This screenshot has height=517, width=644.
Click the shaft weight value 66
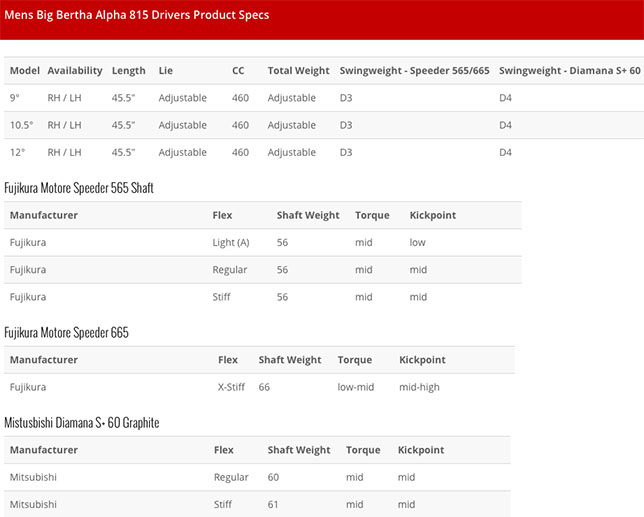[x=264, y=386]
